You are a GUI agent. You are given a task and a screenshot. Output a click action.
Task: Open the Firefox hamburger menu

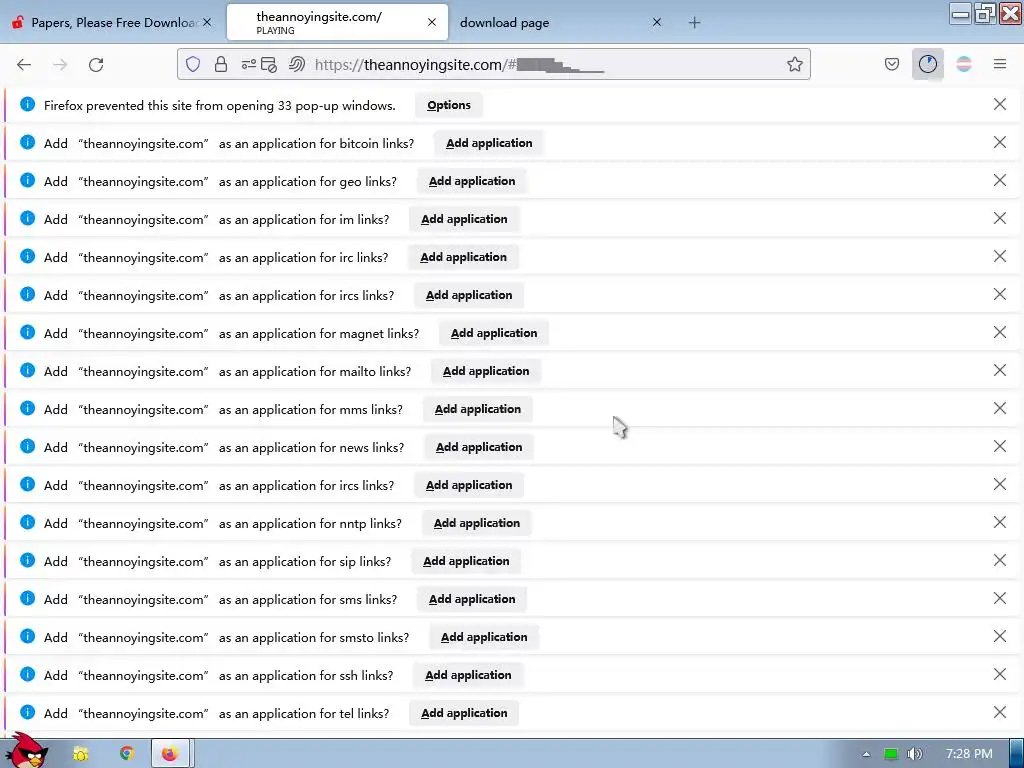999,64
